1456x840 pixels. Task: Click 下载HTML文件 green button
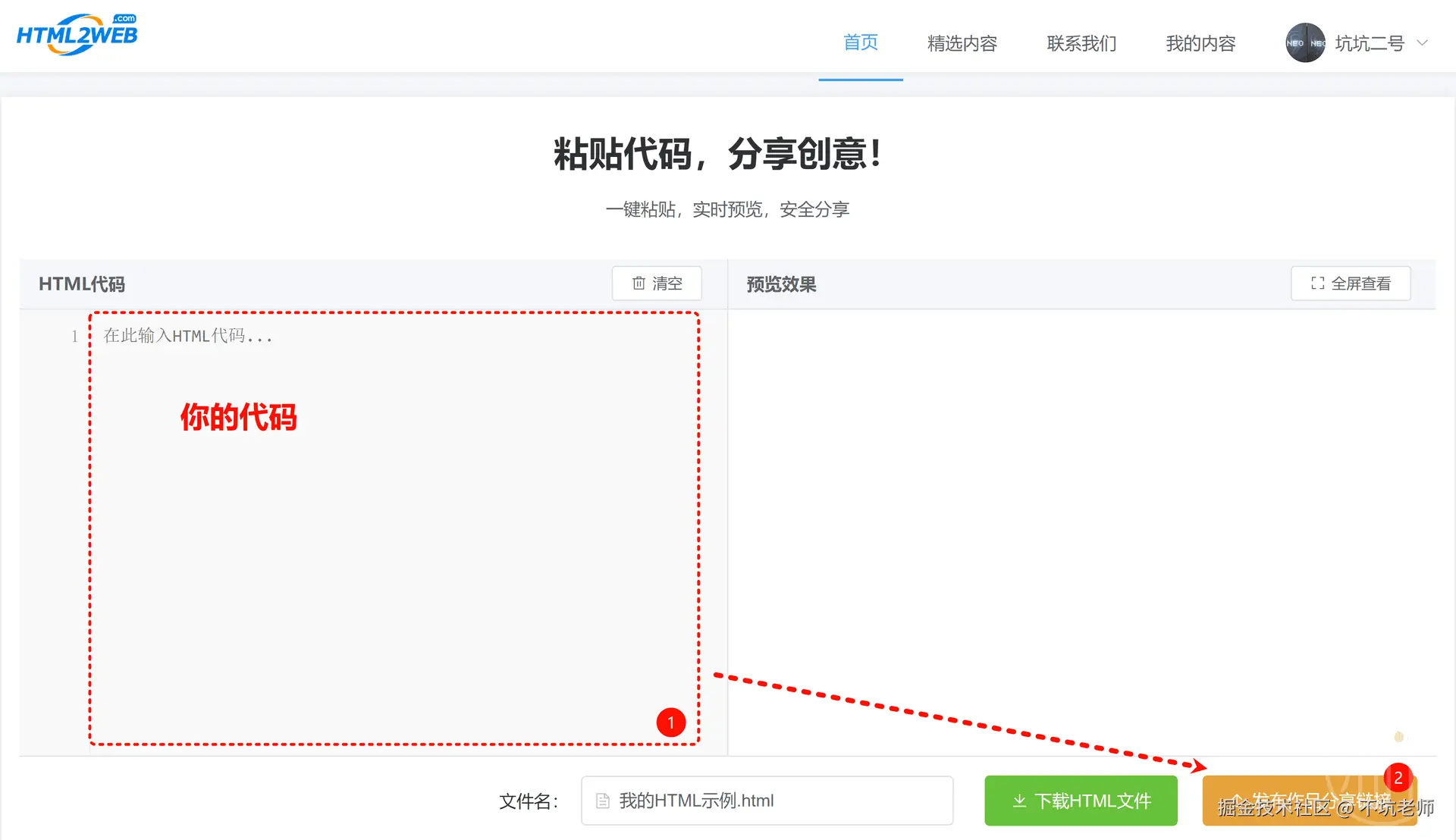(1081, 801)
